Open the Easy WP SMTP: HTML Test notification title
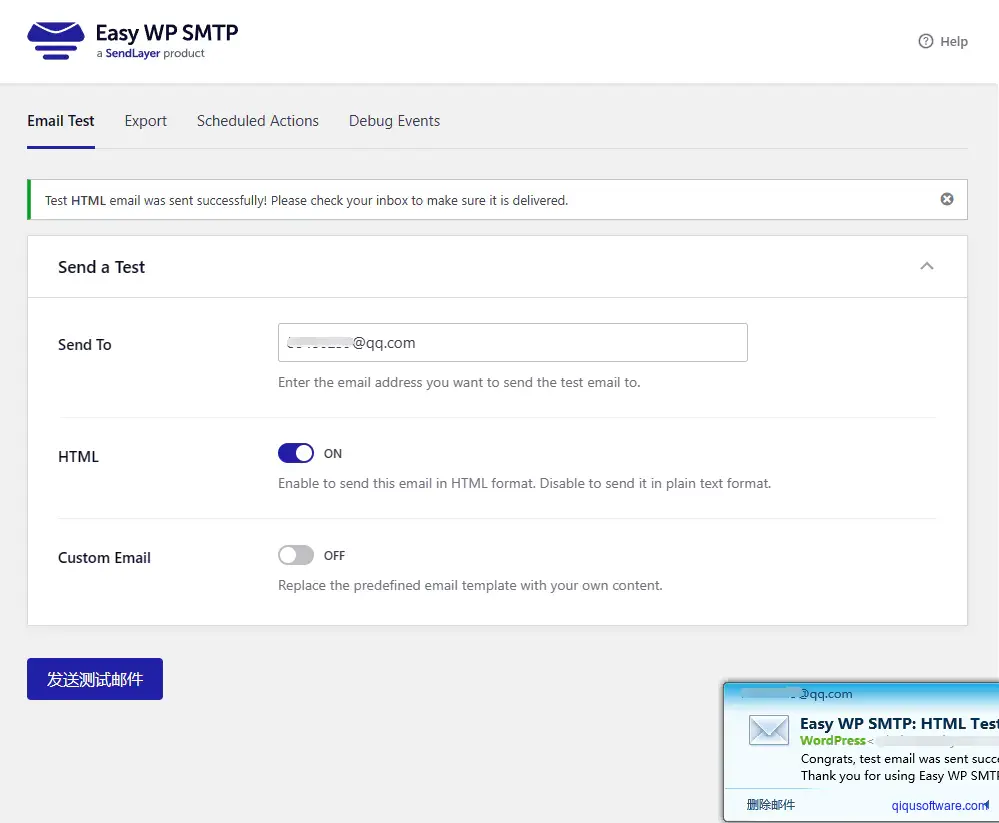The height and width of the screenshot is (823, 999). 899,724
